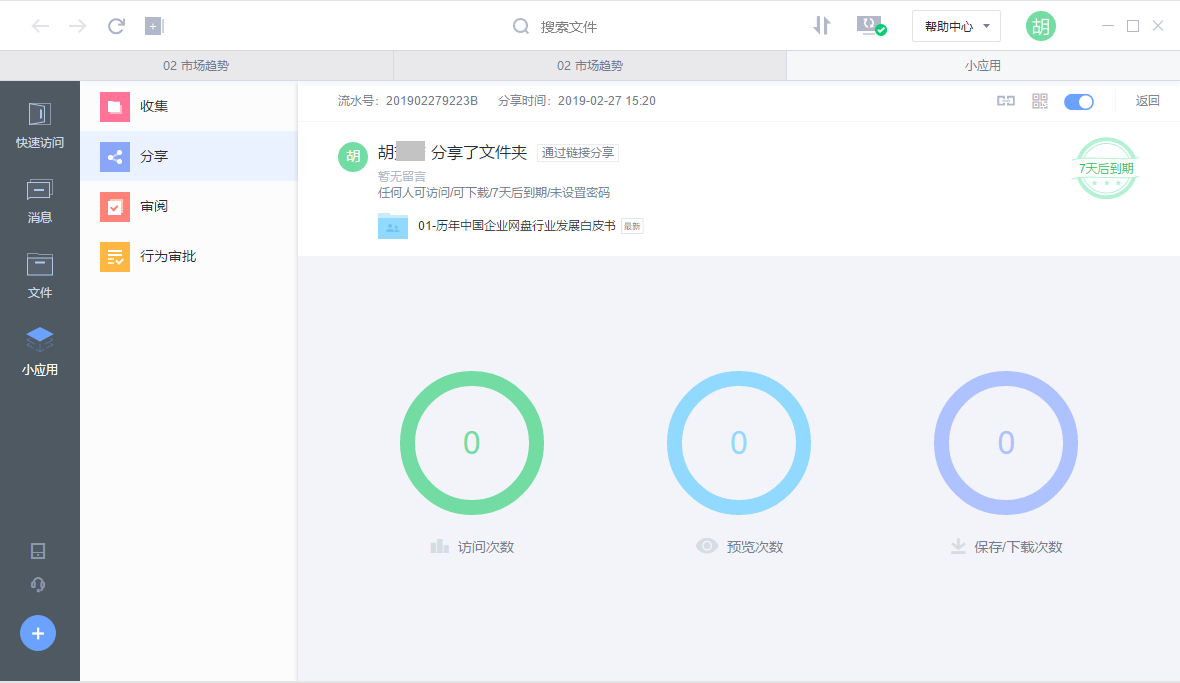Viewport: 1180px width, 683px height.
Task: Click the back navigation arrow
Action: pos(40,26)
